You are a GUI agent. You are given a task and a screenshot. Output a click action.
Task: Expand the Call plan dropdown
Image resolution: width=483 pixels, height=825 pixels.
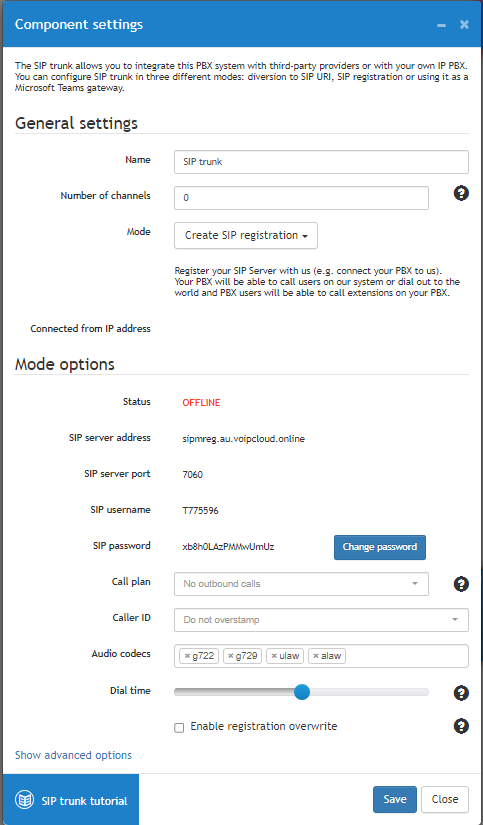pos(301,584)
